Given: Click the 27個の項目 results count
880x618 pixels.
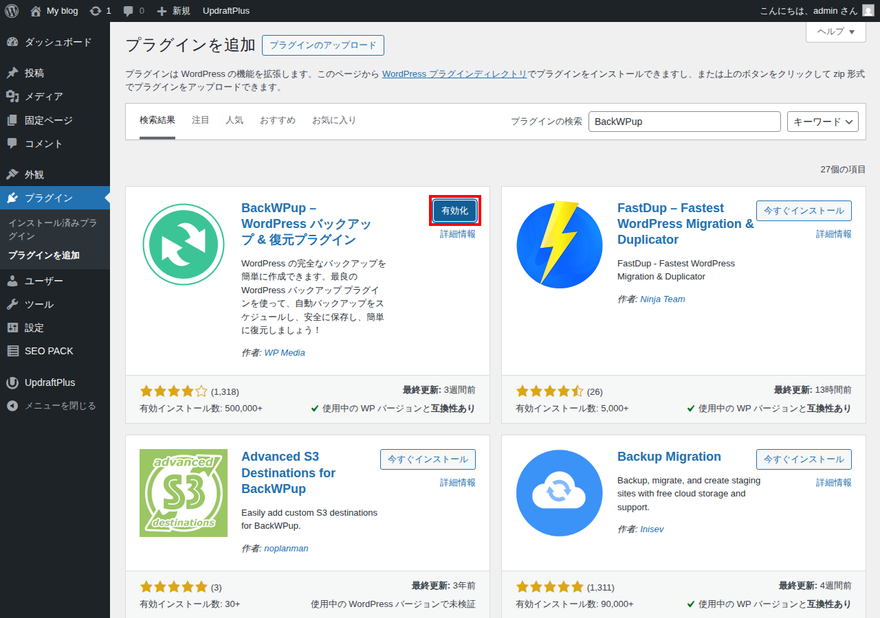Looking at the screenshot, I should (842, 169).
